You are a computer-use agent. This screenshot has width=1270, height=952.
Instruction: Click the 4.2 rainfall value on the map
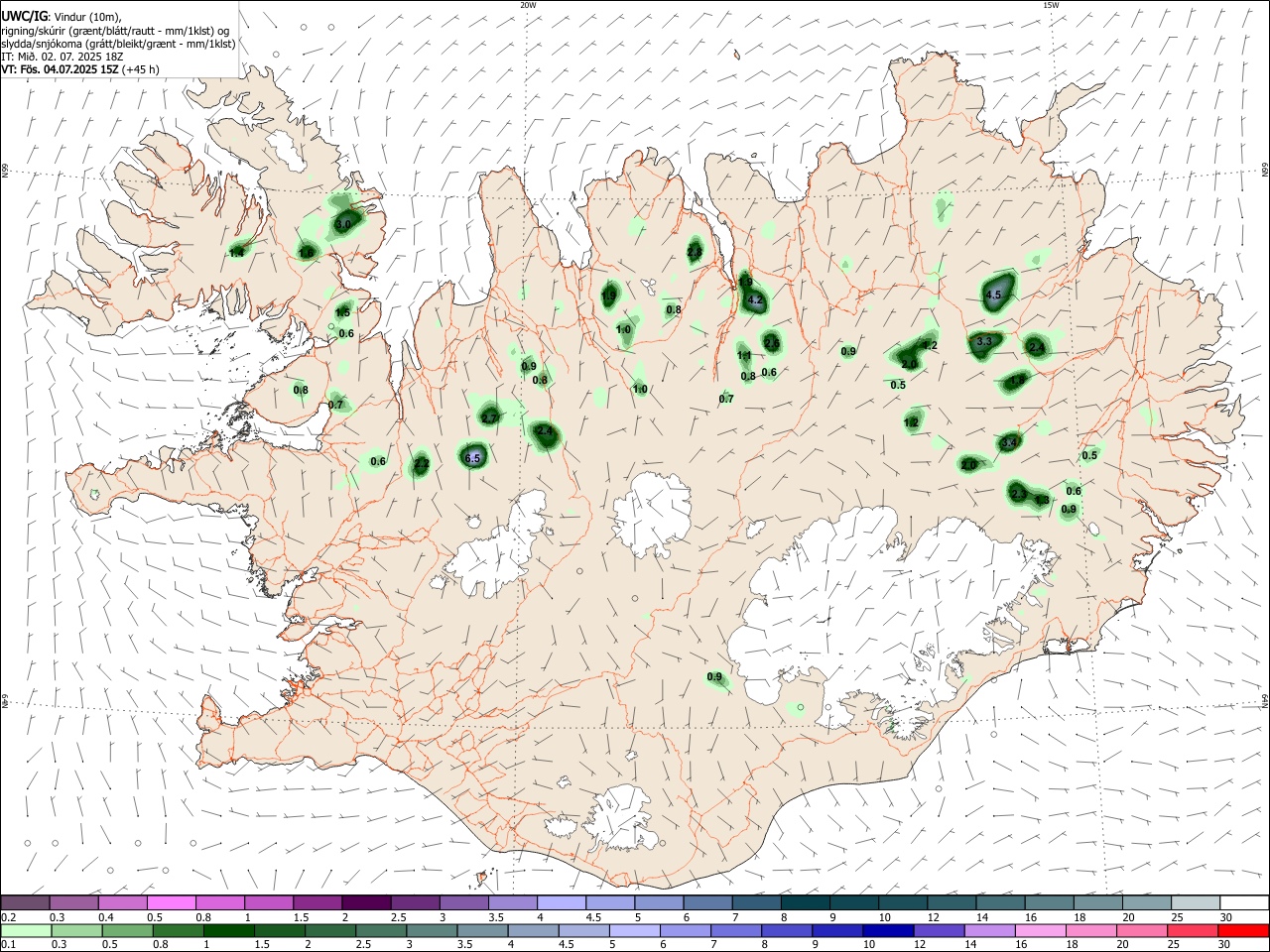pyautogui.click(x=755, y=300)
